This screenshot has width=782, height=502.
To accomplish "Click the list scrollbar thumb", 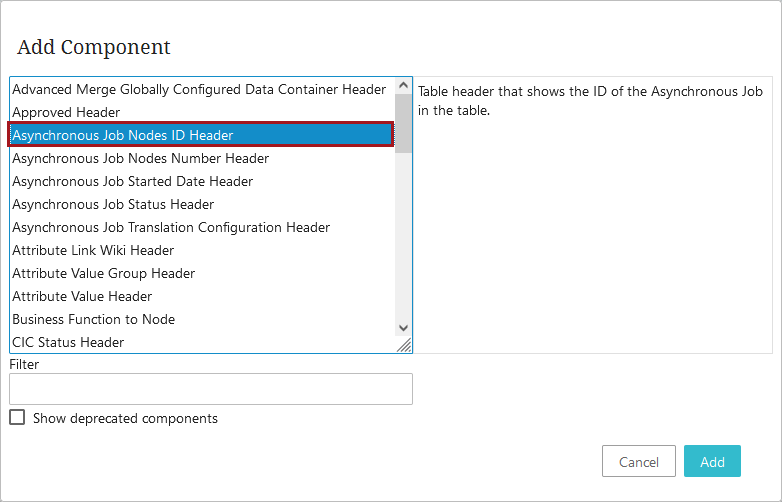I will click(x=403, y=124).
